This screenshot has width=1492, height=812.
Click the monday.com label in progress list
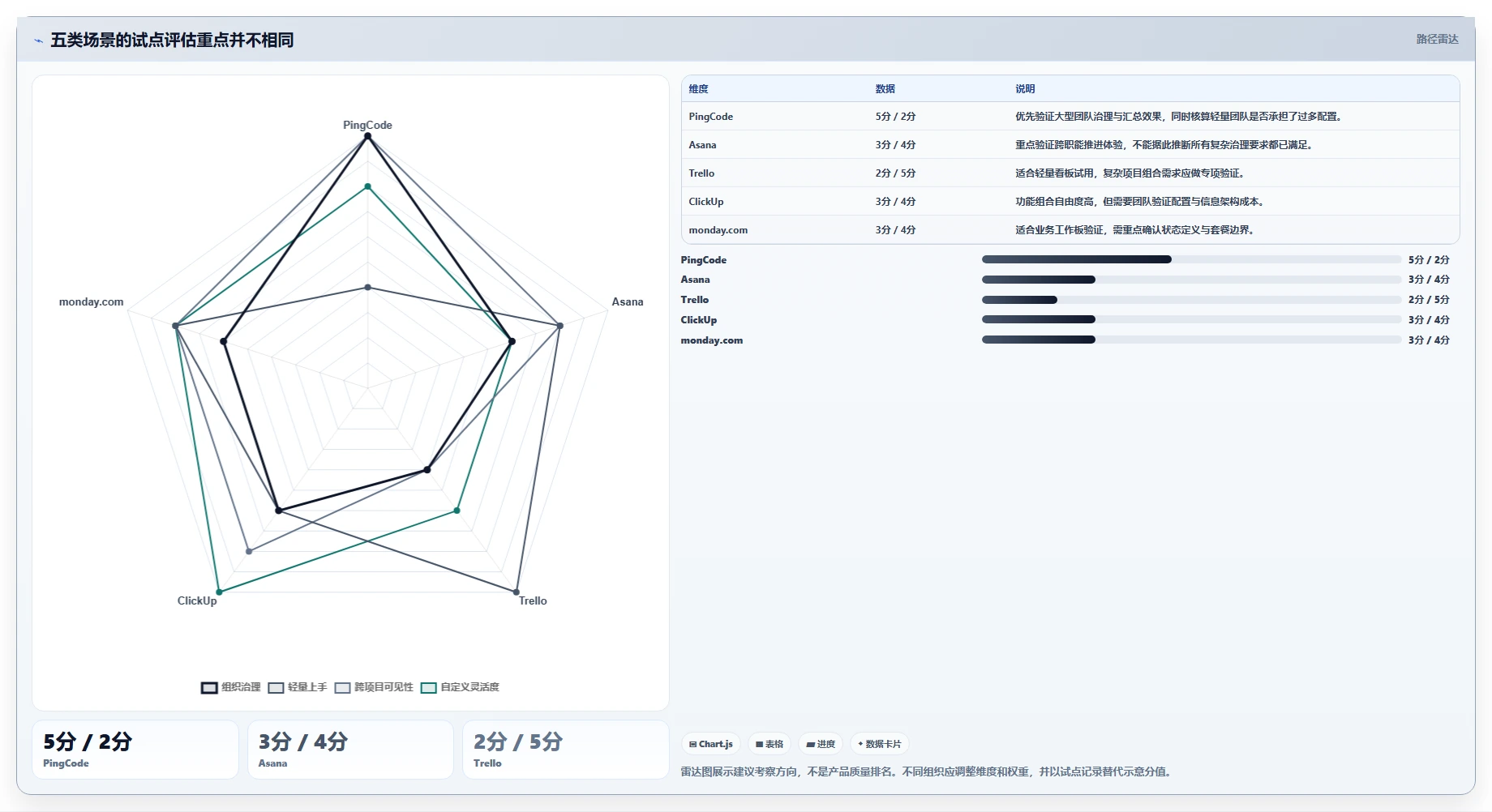tap(711, 340)
